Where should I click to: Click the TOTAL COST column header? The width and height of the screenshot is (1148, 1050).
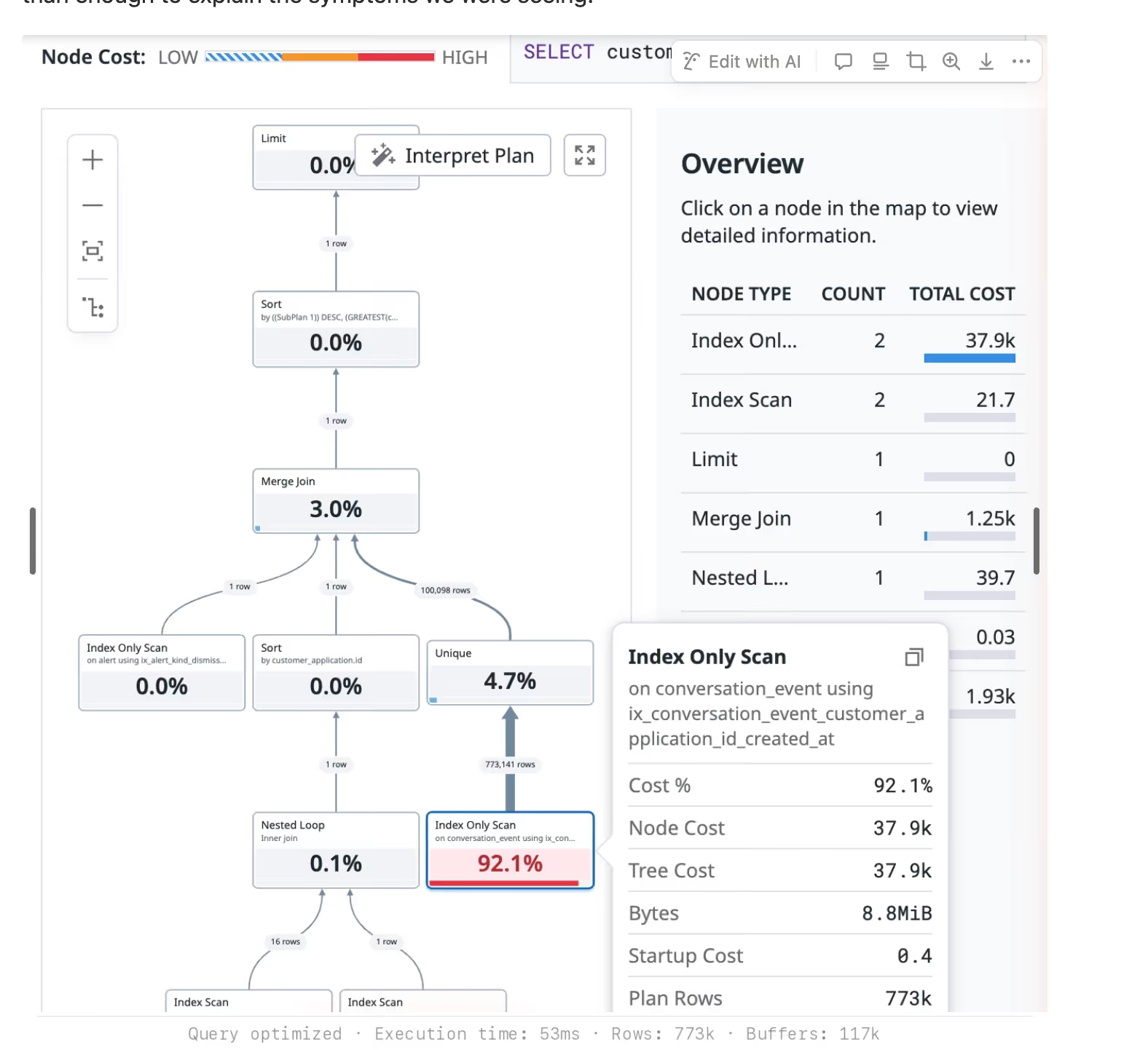pos(962,294)
